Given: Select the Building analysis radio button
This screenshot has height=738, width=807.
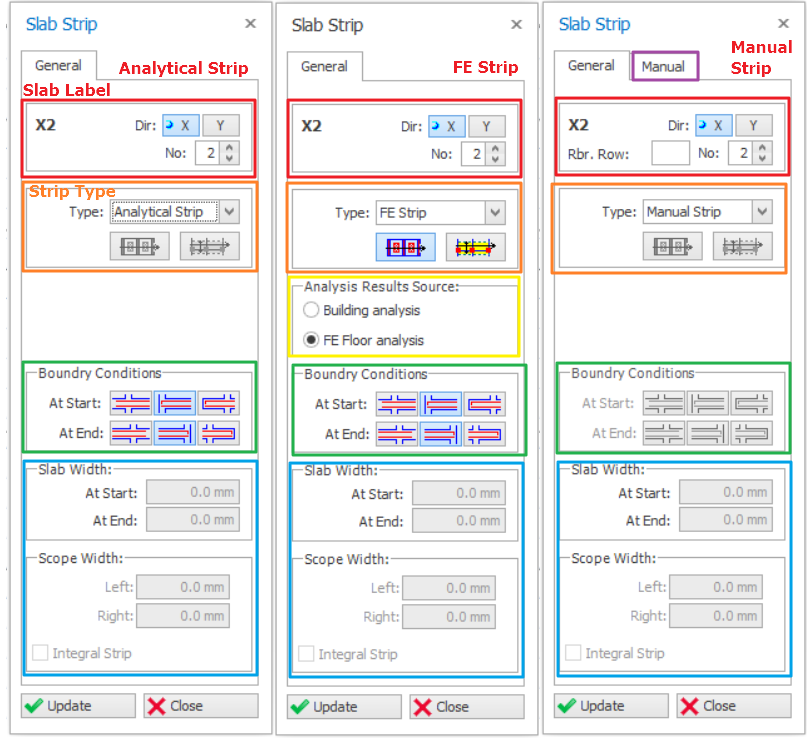Looking at the screenshot, I should coord(311,310).
